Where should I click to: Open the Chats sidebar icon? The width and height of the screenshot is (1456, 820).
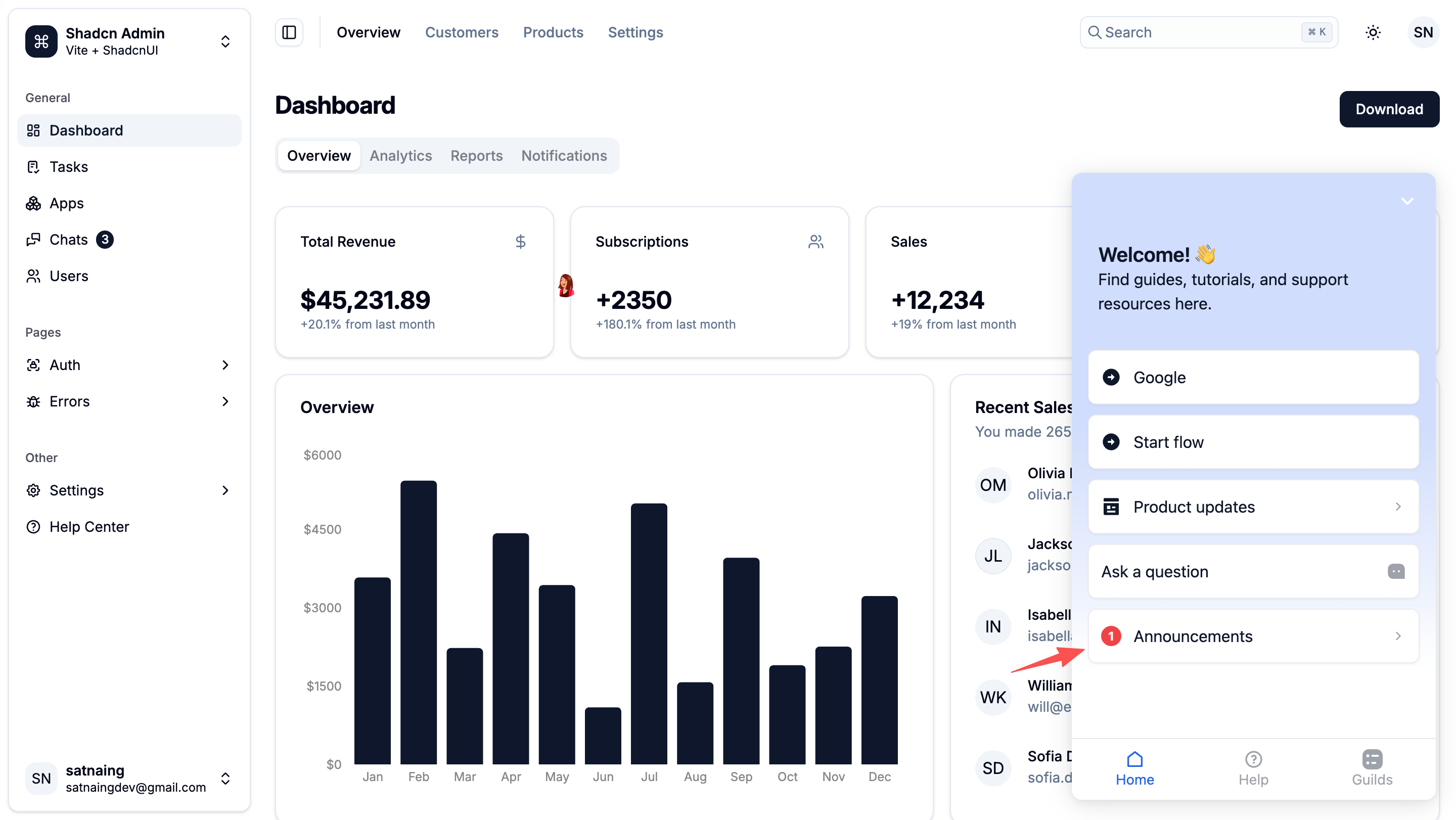click(33, 240)
